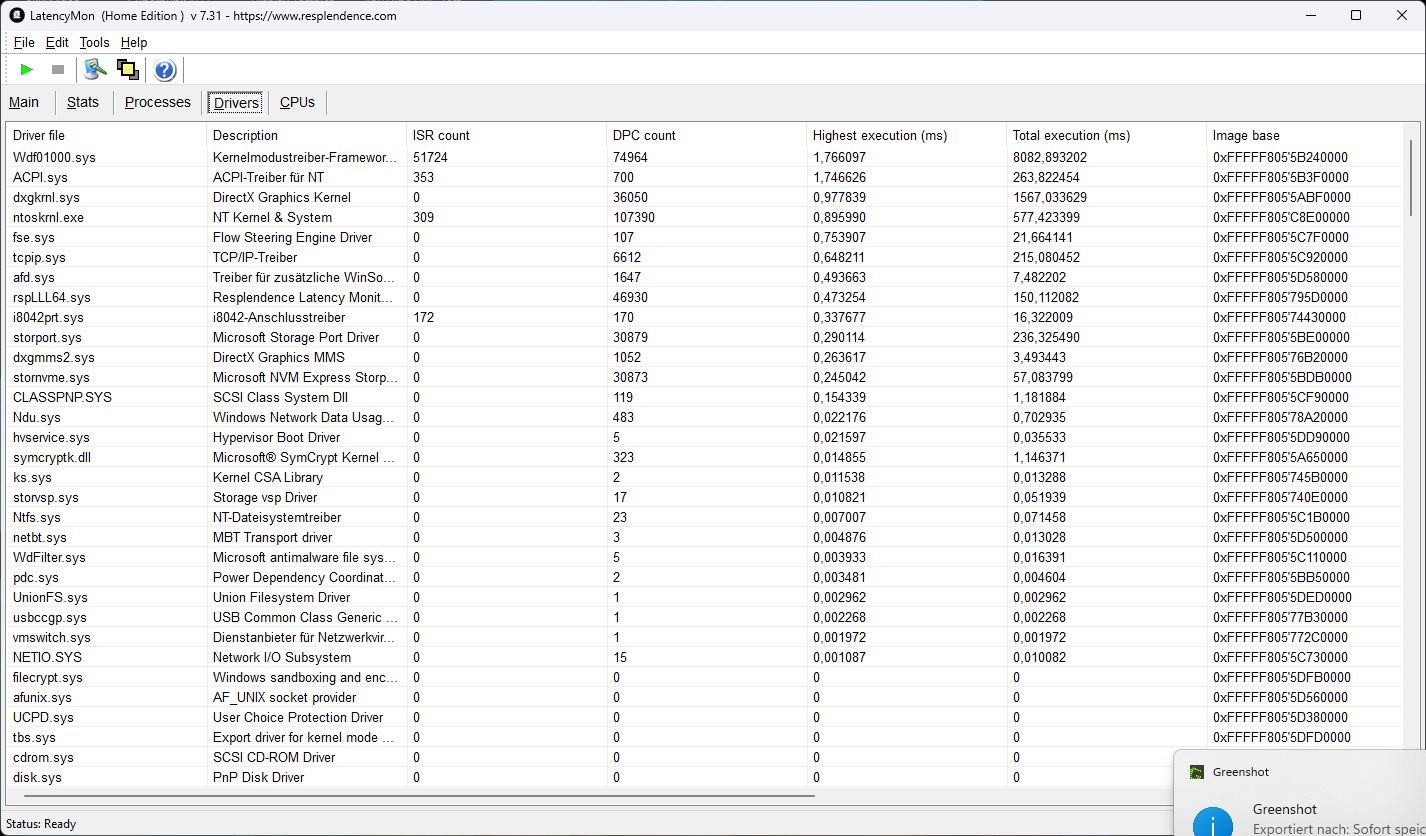Select the vmswitch.sys driver row

(705, 637)
